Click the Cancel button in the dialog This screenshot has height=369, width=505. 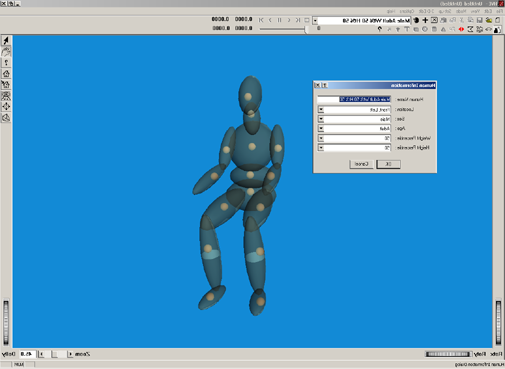click(361, 164)
